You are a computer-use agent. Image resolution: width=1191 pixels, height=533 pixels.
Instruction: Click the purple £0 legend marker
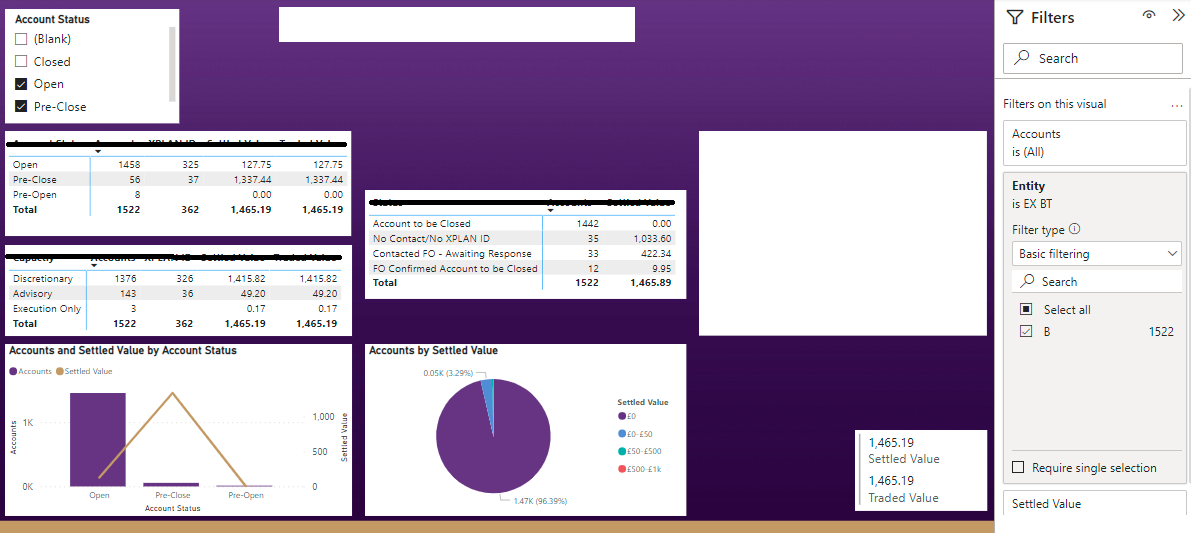622,416
